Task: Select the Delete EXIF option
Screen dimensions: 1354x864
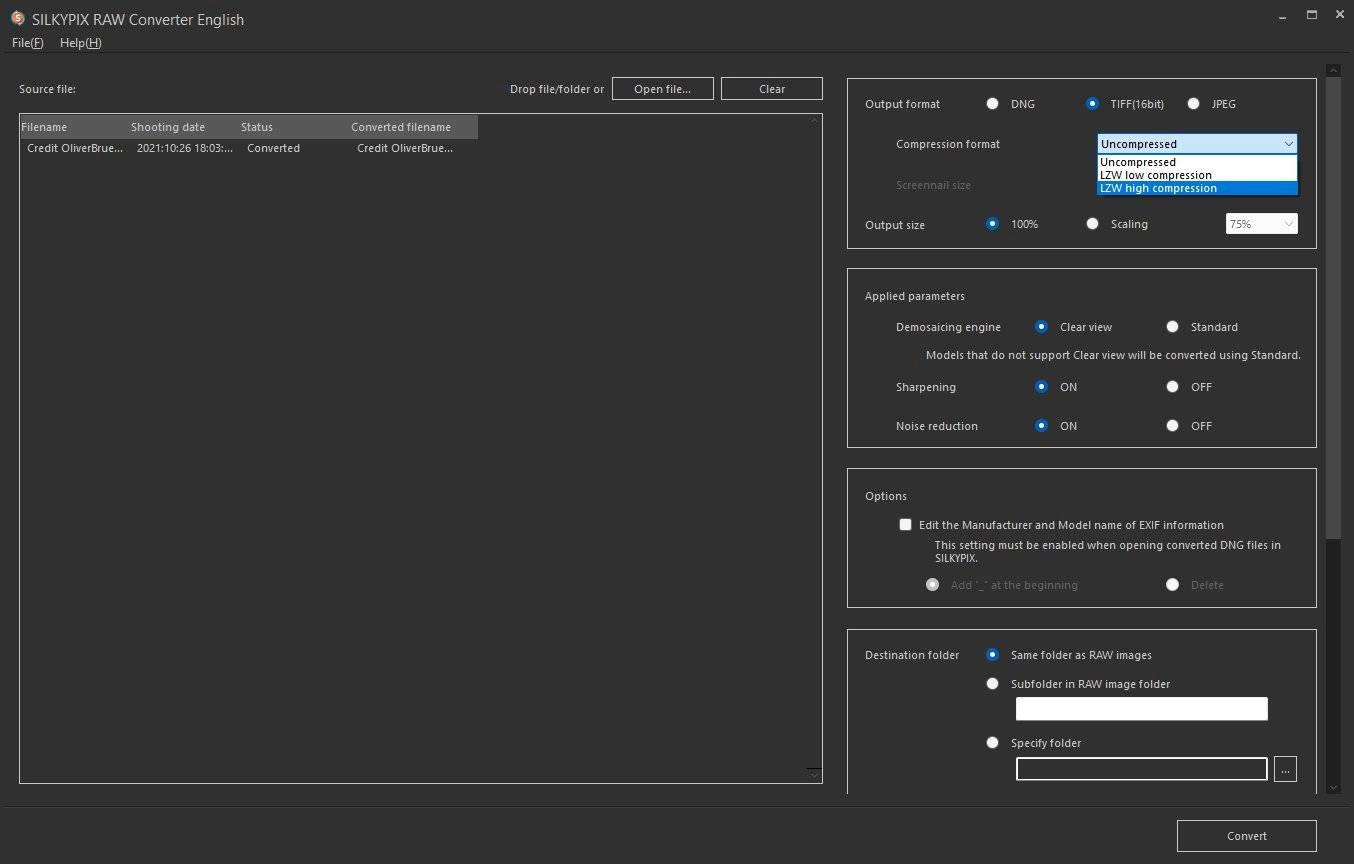Action: (1172, 584)
